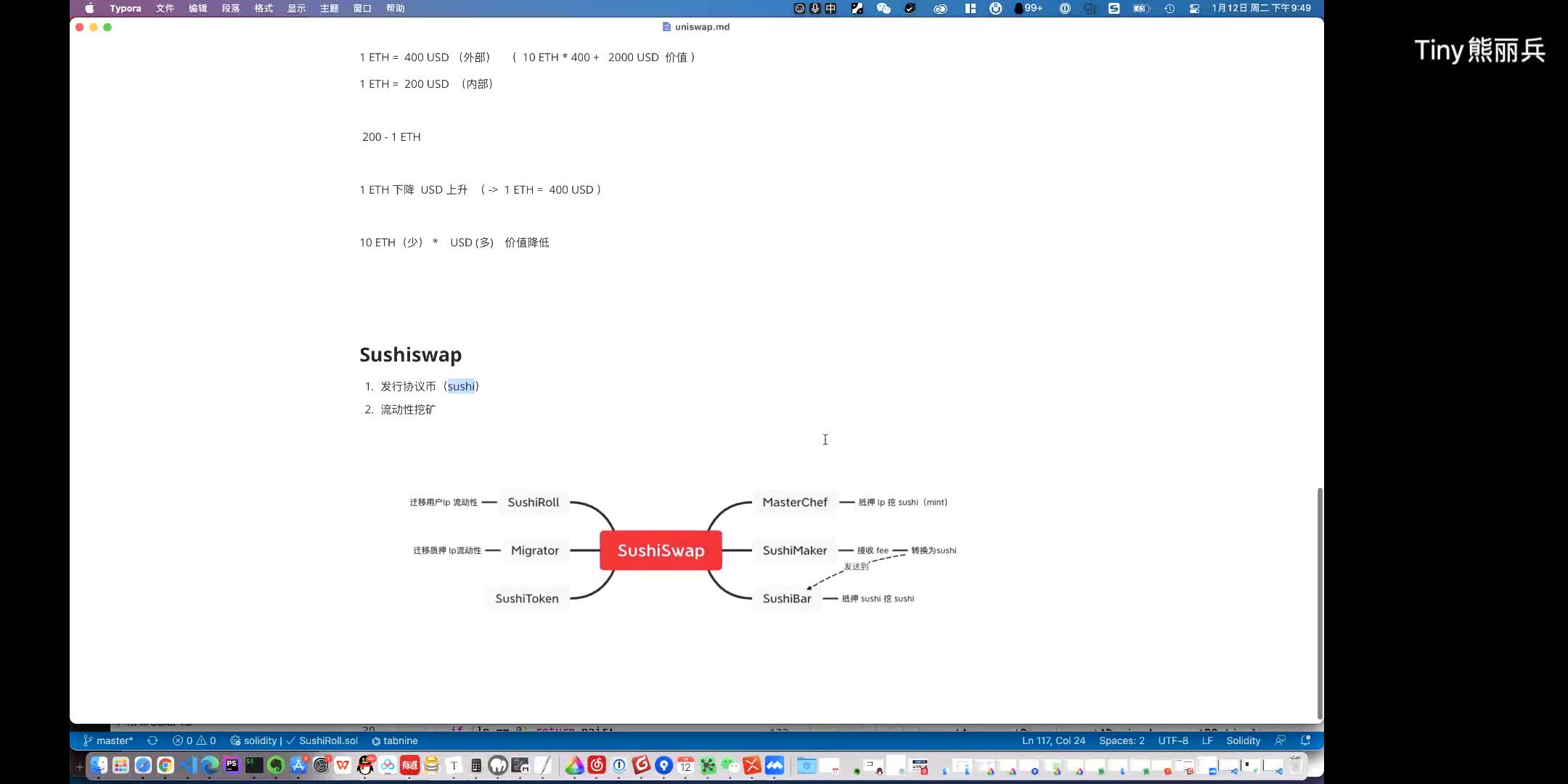Click the microphone dictation icon
The width and height of the screenshot is (1568, 784).
click(x=815, y=9)
